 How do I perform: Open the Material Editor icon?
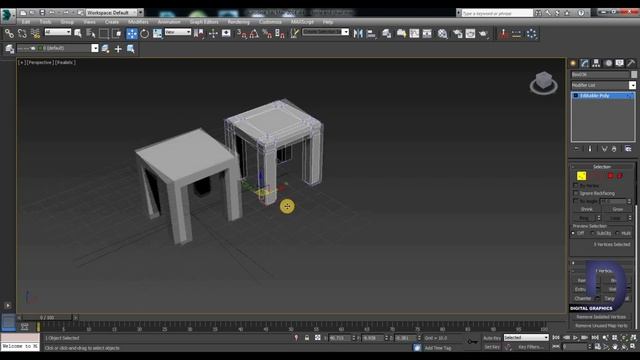(442, 33)
